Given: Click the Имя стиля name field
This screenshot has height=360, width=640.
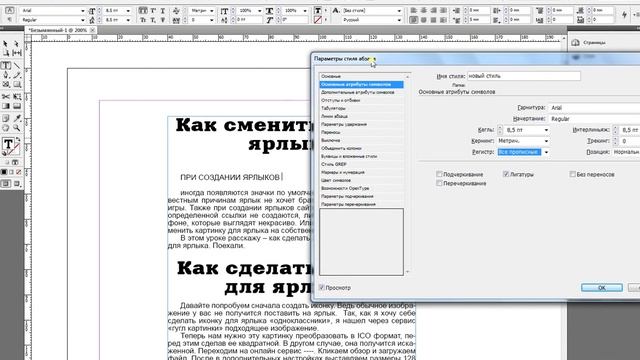Looking at the screenshot, I should coord(524,76).
